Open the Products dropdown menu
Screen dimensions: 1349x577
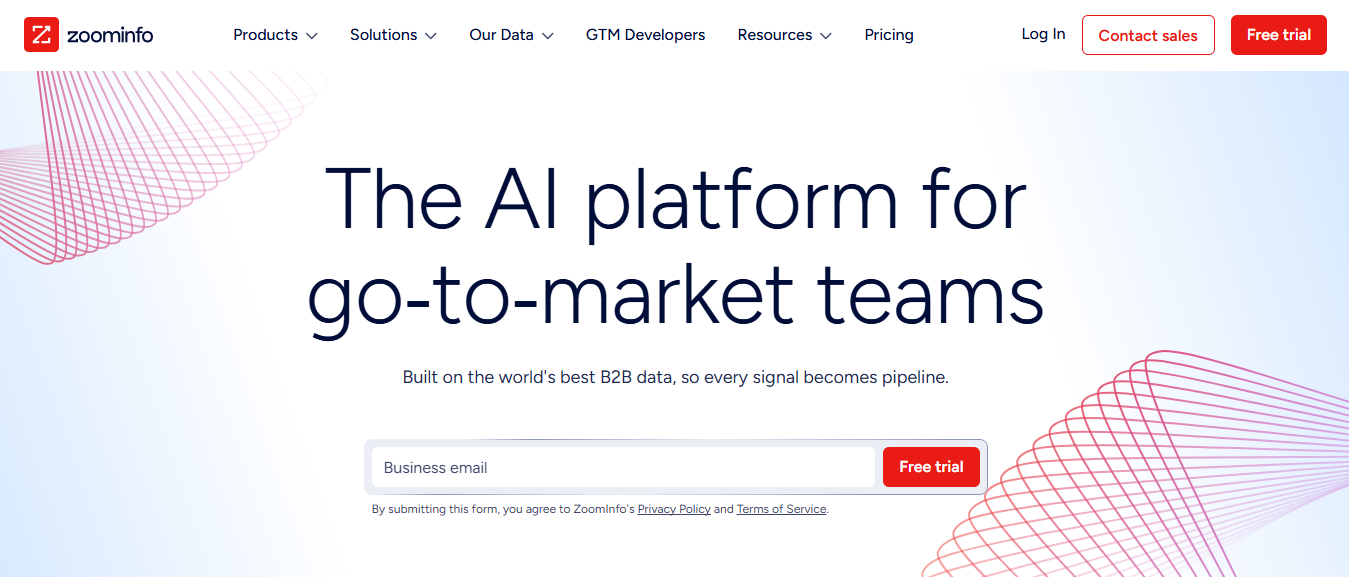[x=265, y=35]
